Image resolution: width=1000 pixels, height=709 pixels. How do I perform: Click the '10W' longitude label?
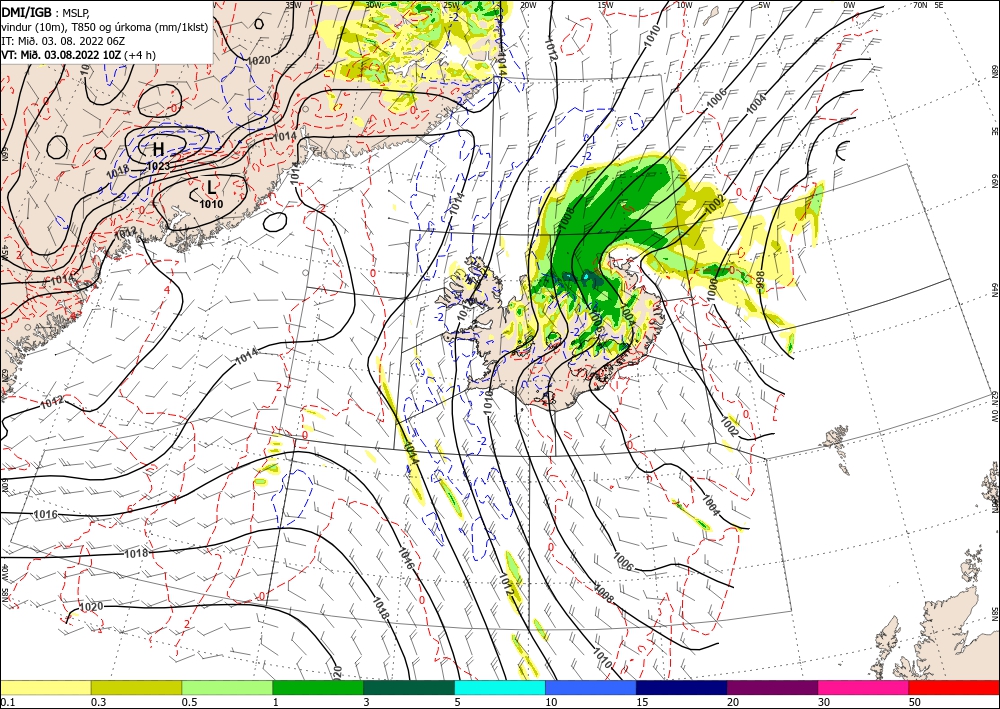coord(684,5)
